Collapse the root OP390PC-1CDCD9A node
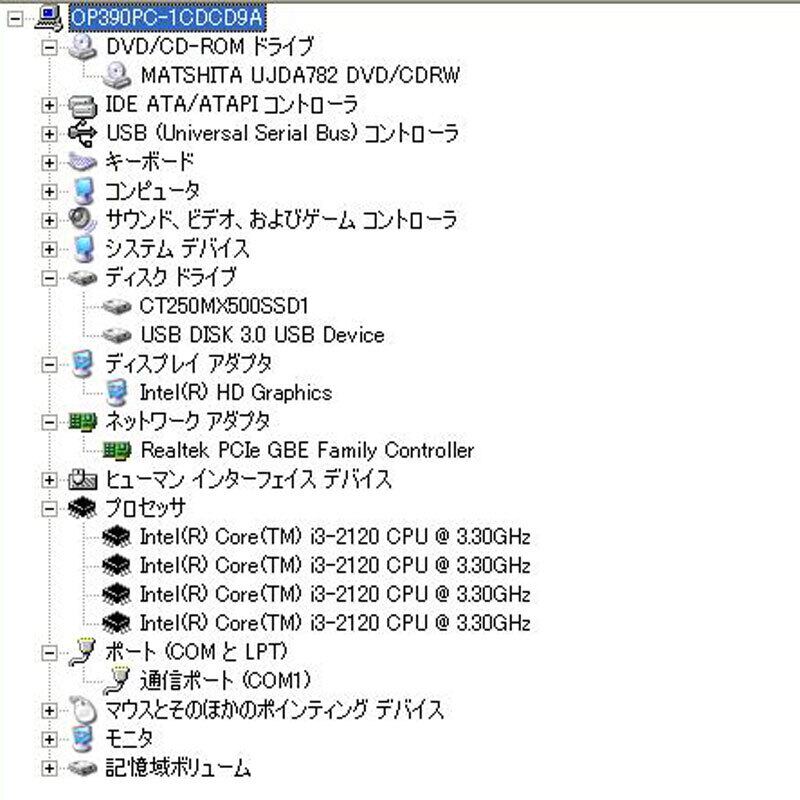 (16, 19)
